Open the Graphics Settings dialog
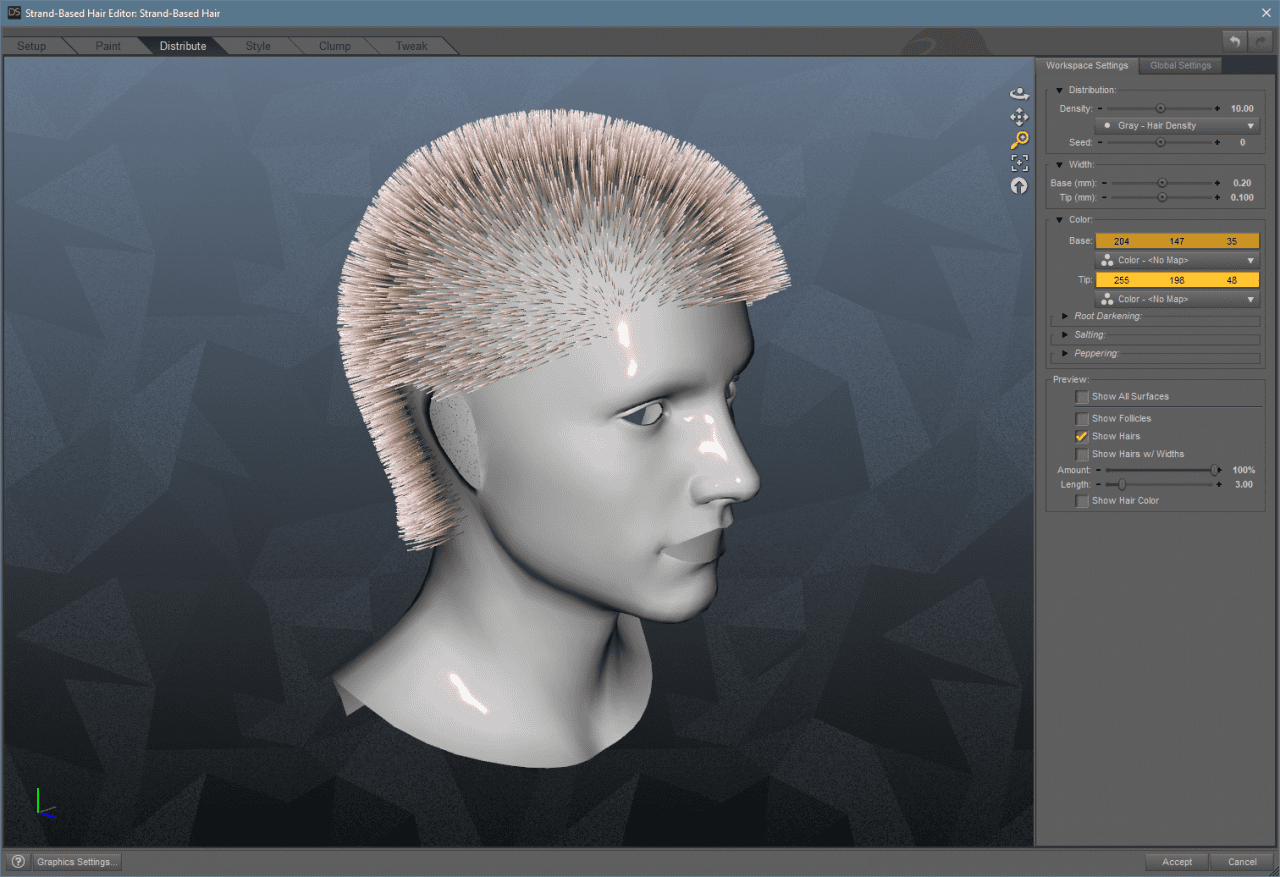This screenshot has height=877, width=1280. click(76, 861)
